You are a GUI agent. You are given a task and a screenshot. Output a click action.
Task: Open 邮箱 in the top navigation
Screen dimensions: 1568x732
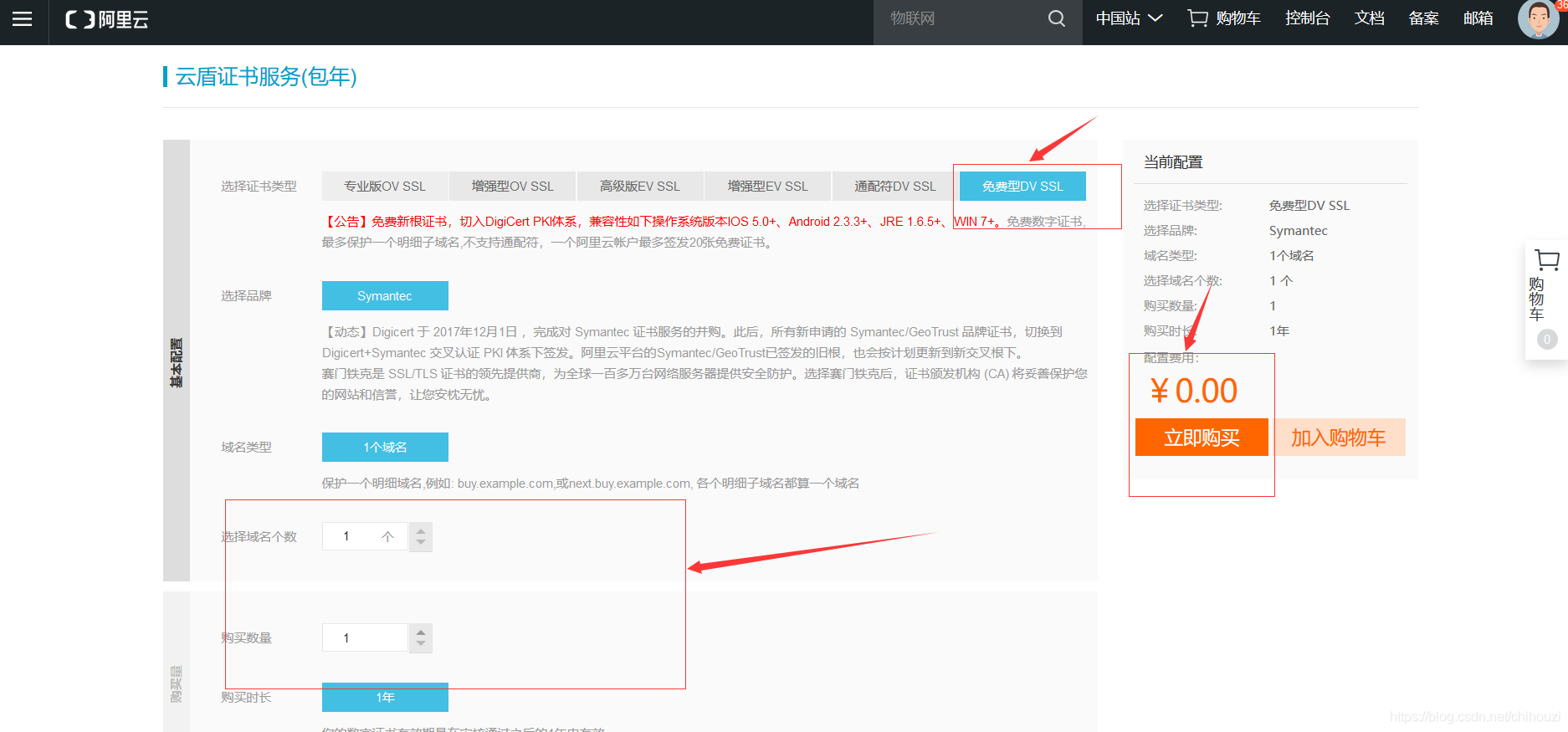(x=1478, y=18)
